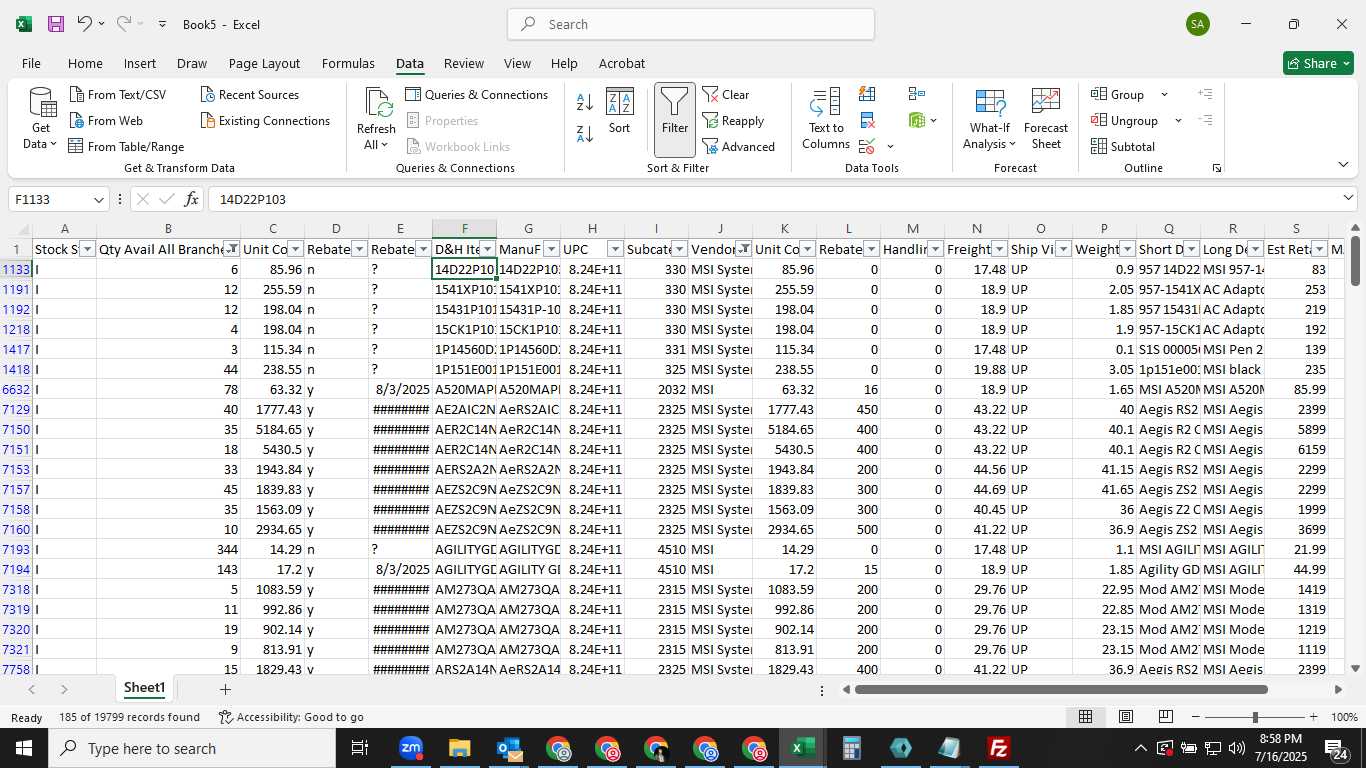Viewport: 1366px width, 768px height.
Task: Click the Share button
Action: [x=1318, y=63]
